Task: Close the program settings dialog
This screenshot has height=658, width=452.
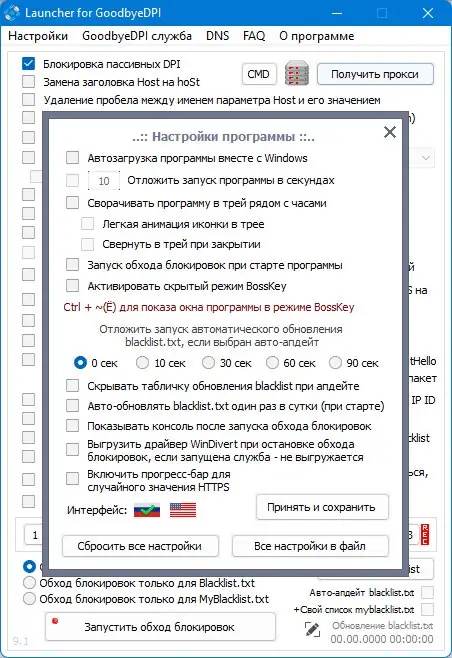Action: pyautogui.click(x=390, y=132)
